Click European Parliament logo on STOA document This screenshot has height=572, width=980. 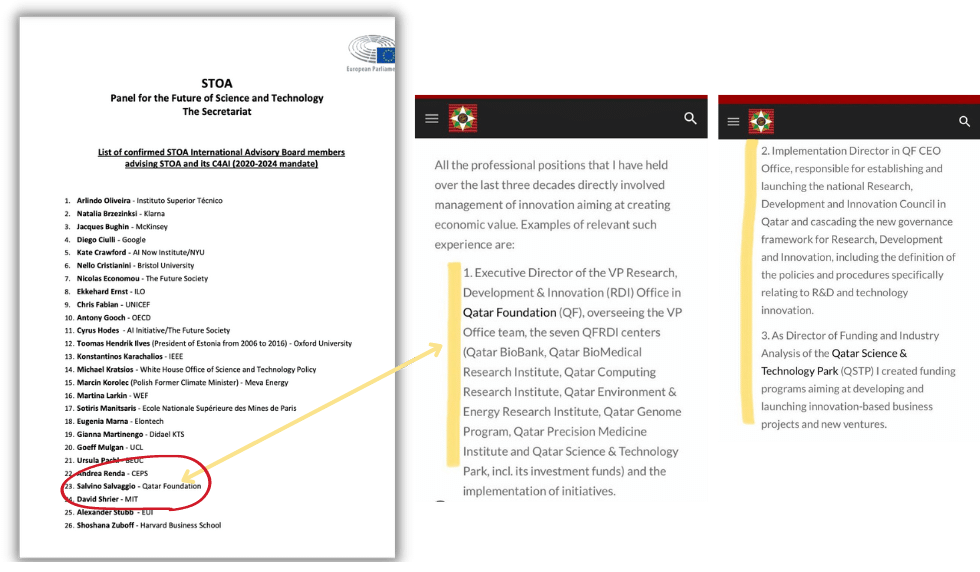click(371, 53)
